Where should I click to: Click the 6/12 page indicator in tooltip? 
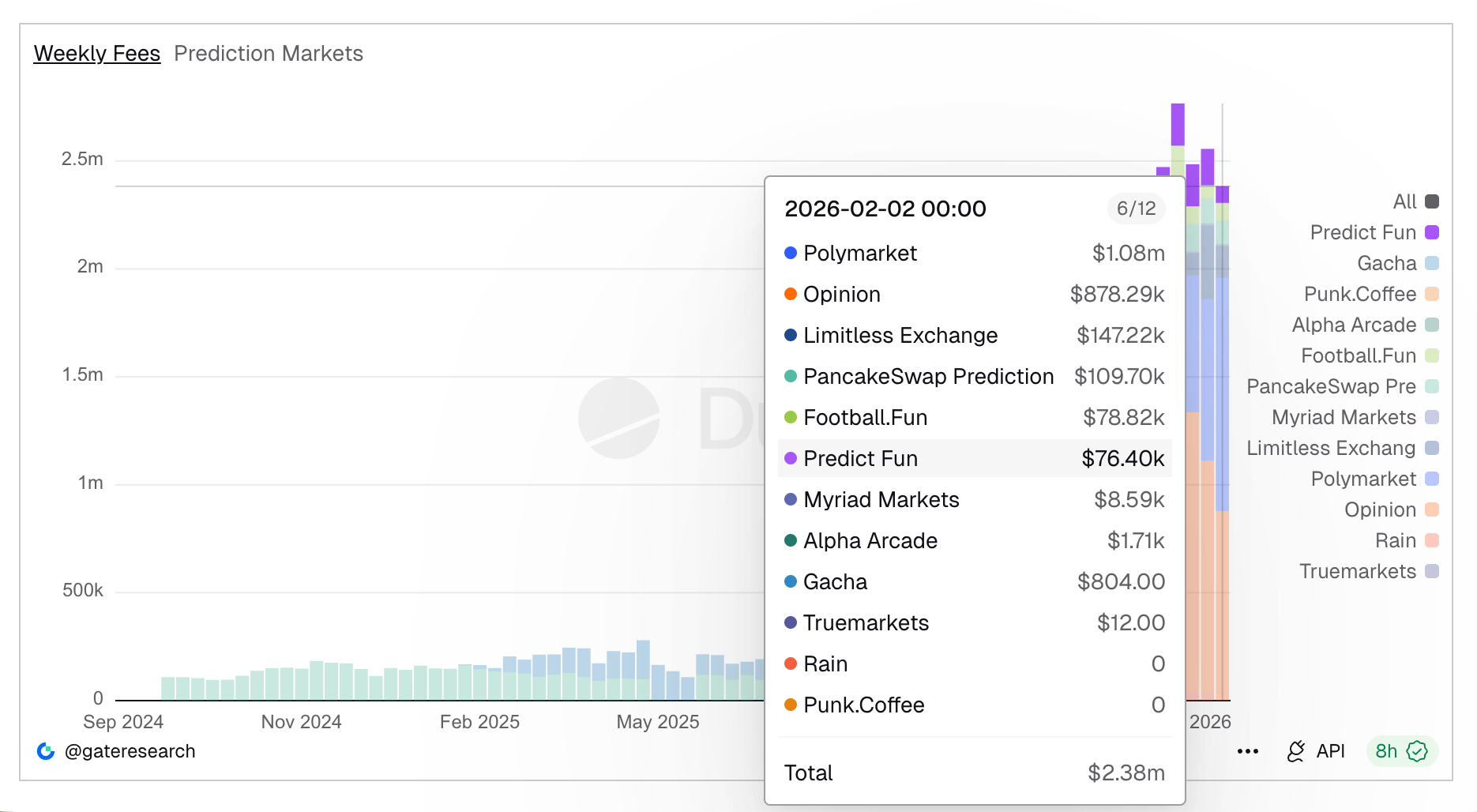click(x=1136, y=209)
